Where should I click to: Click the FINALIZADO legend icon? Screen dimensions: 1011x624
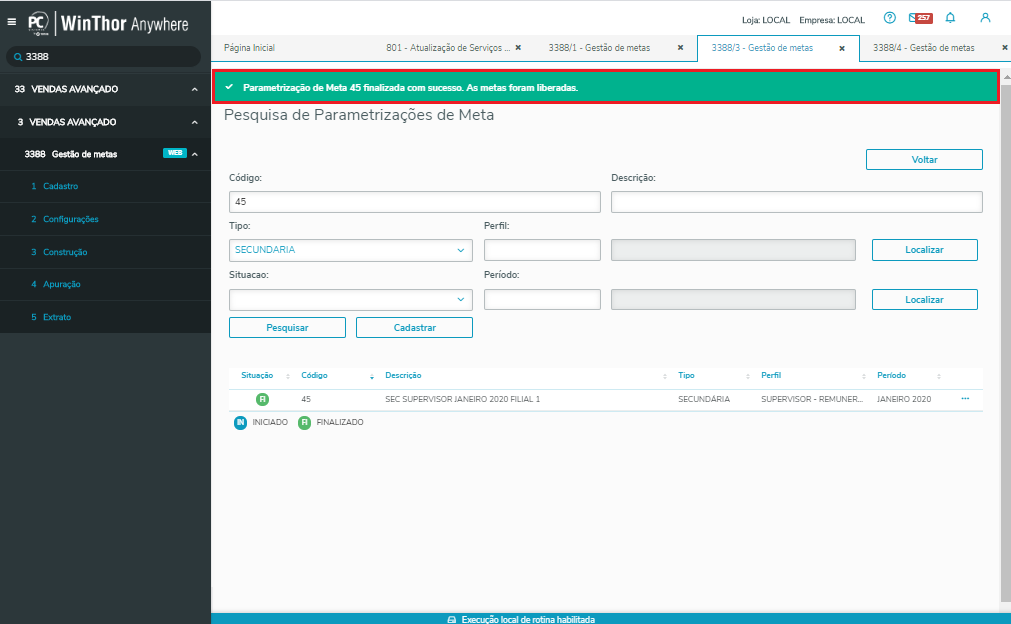304,422
